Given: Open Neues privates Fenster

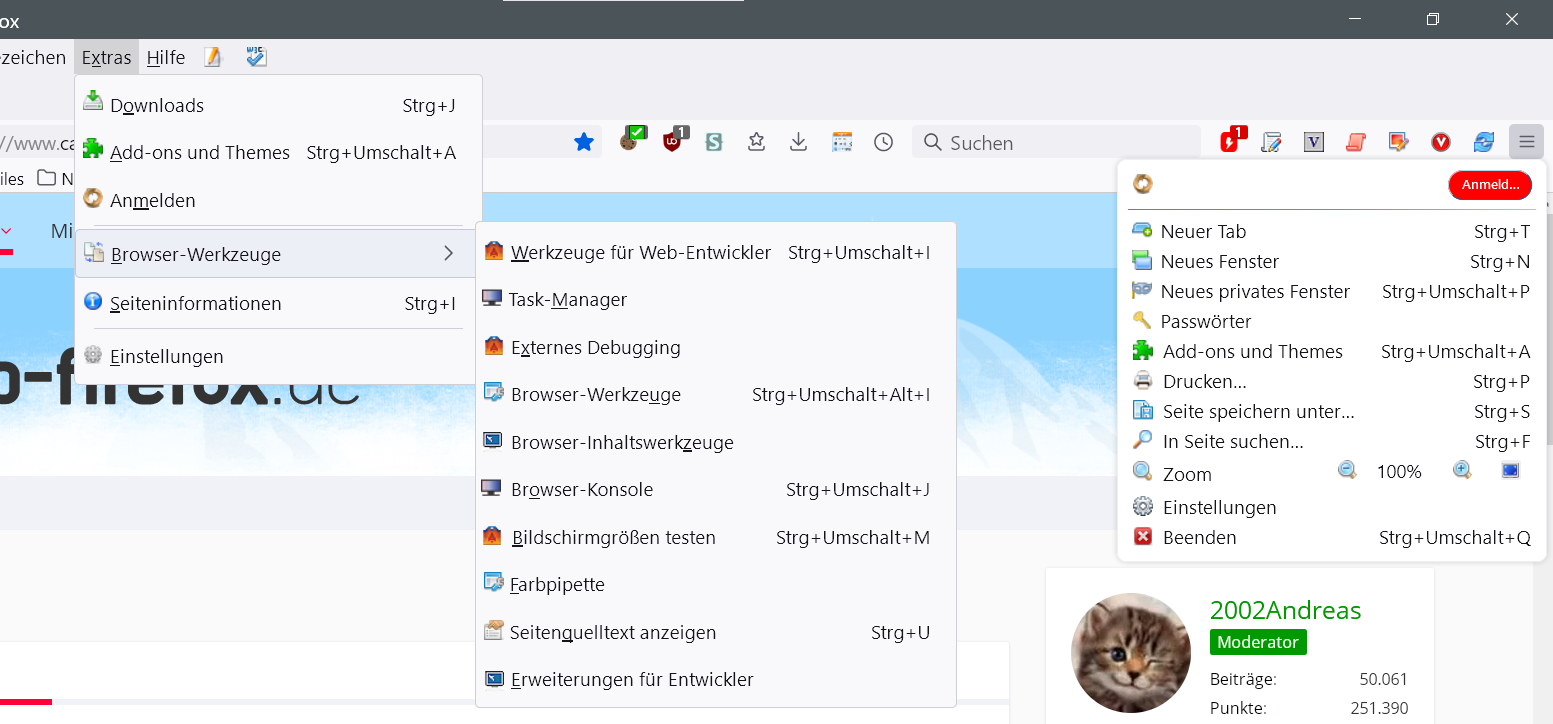Looking at the screenshot, I should click(x=1331, y=291).
